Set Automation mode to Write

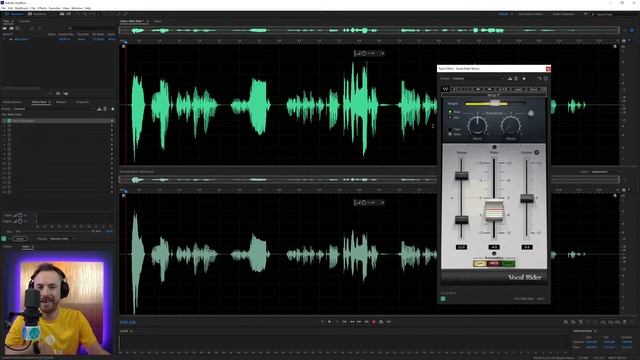click(494, 264)
